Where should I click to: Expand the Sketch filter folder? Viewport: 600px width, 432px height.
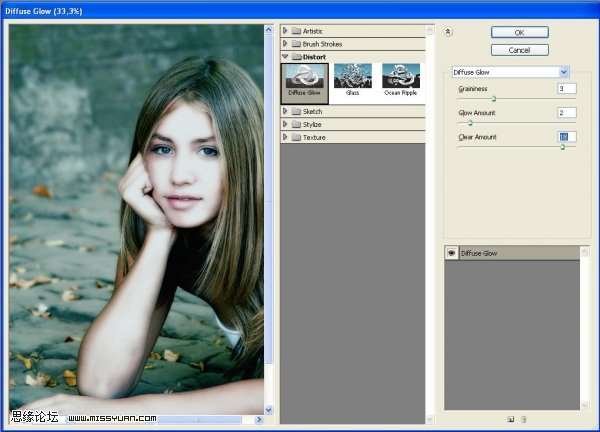point(286,111)
